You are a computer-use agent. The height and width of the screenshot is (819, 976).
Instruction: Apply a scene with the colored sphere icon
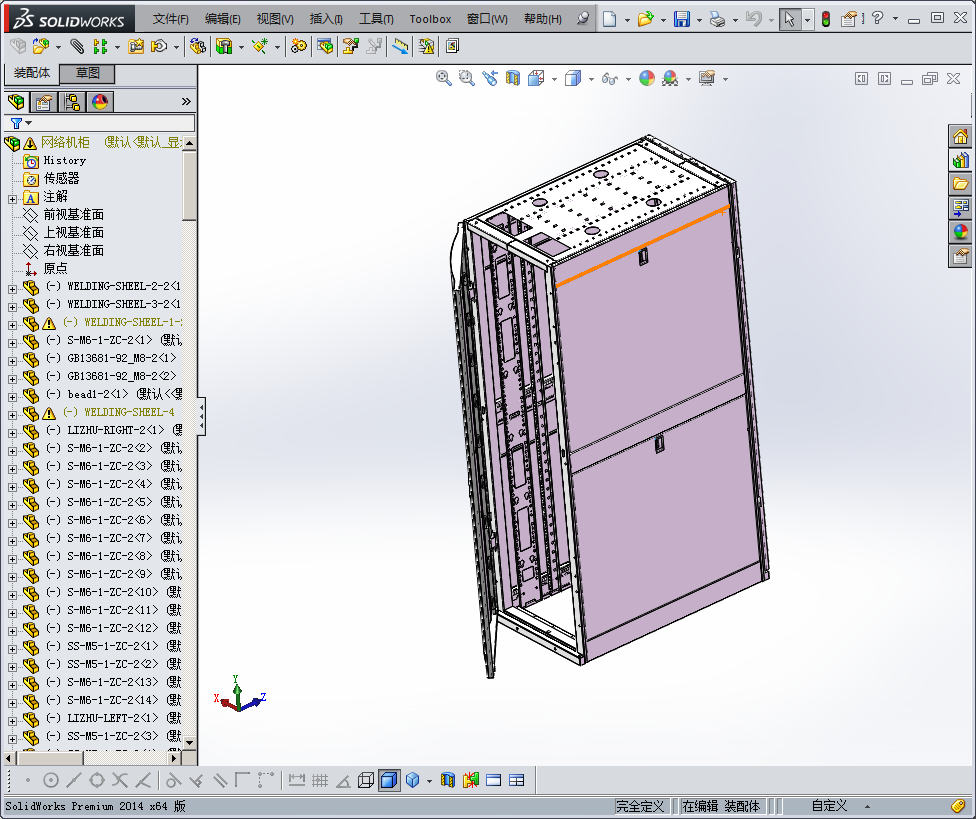669,78
